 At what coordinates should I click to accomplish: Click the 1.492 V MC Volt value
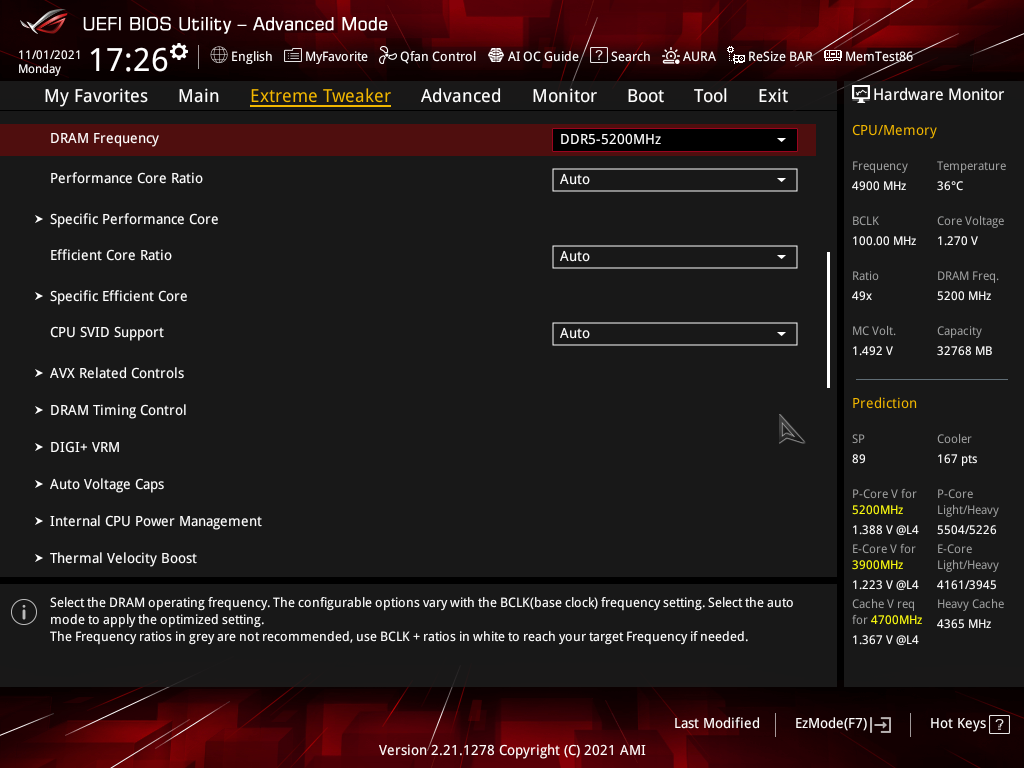pos(872,351)
